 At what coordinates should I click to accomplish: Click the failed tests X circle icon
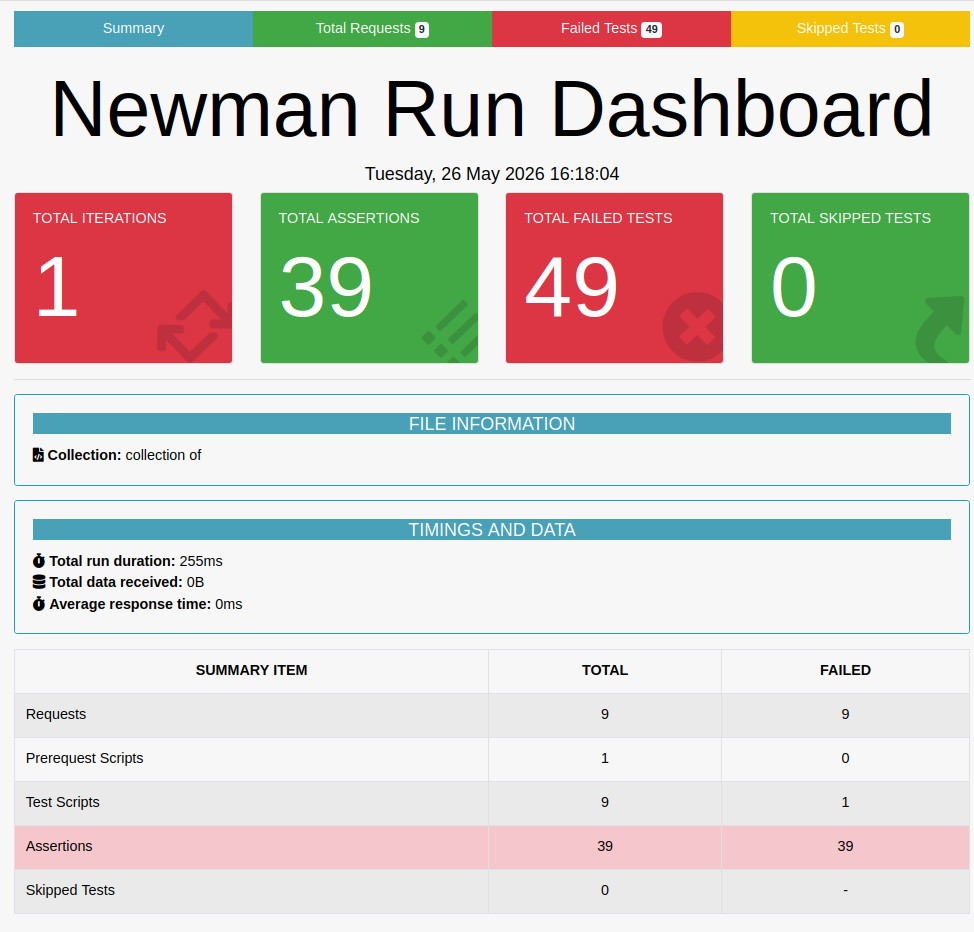(x=694, y=327)
